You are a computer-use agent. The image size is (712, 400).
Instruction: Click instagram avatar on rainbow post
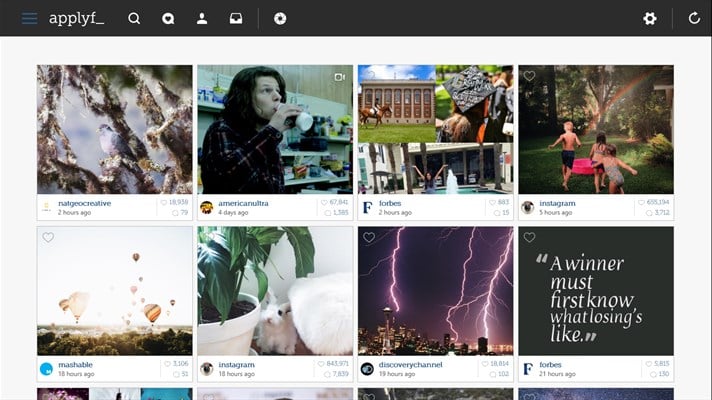tap(527, 207)
